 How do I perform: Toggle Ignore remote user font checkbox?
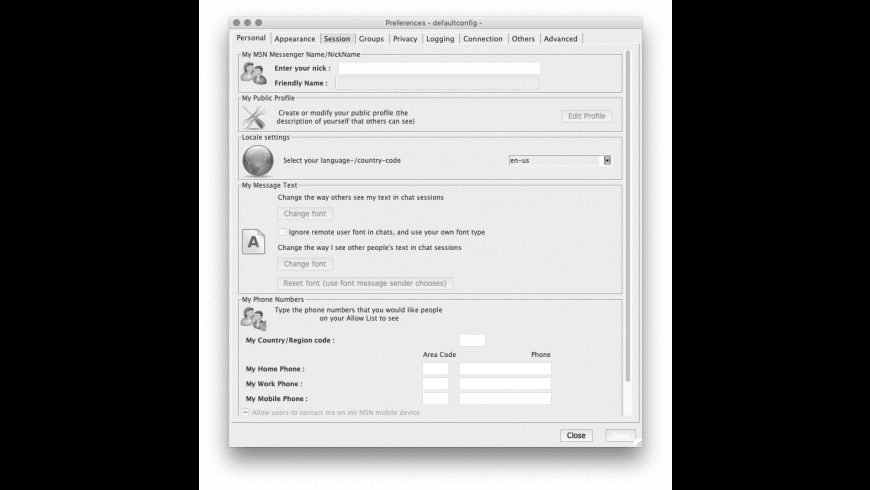(x=282, y=232)
